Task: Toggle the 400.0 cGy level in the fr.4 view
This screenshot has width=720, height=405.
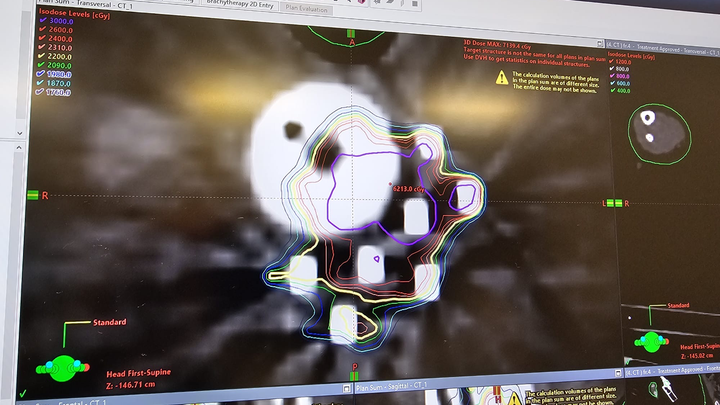Action: 612,90
